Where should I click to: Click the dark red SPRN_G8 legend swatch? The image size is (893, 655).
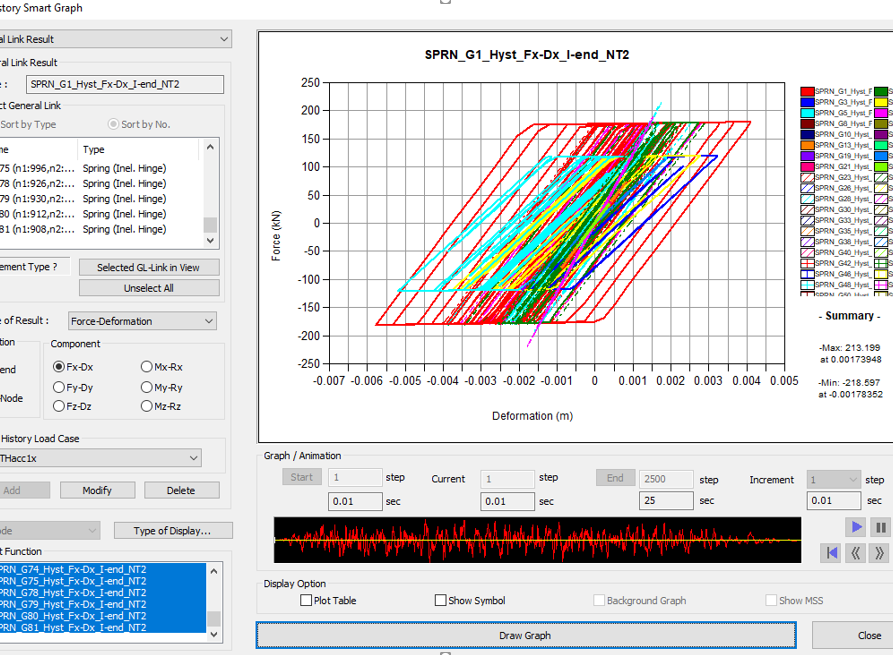pos(807,124)
